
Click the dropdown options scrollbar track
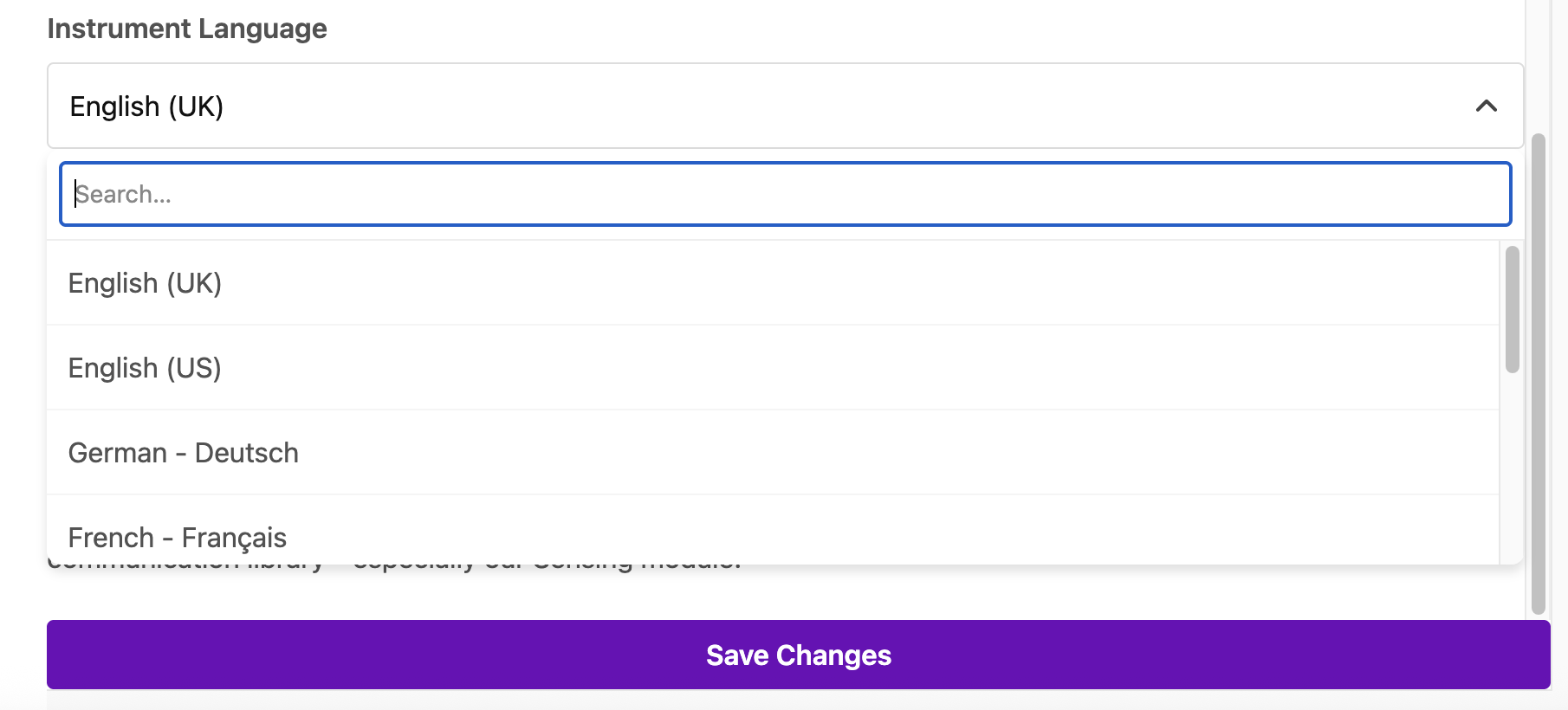click(1512, 468)
